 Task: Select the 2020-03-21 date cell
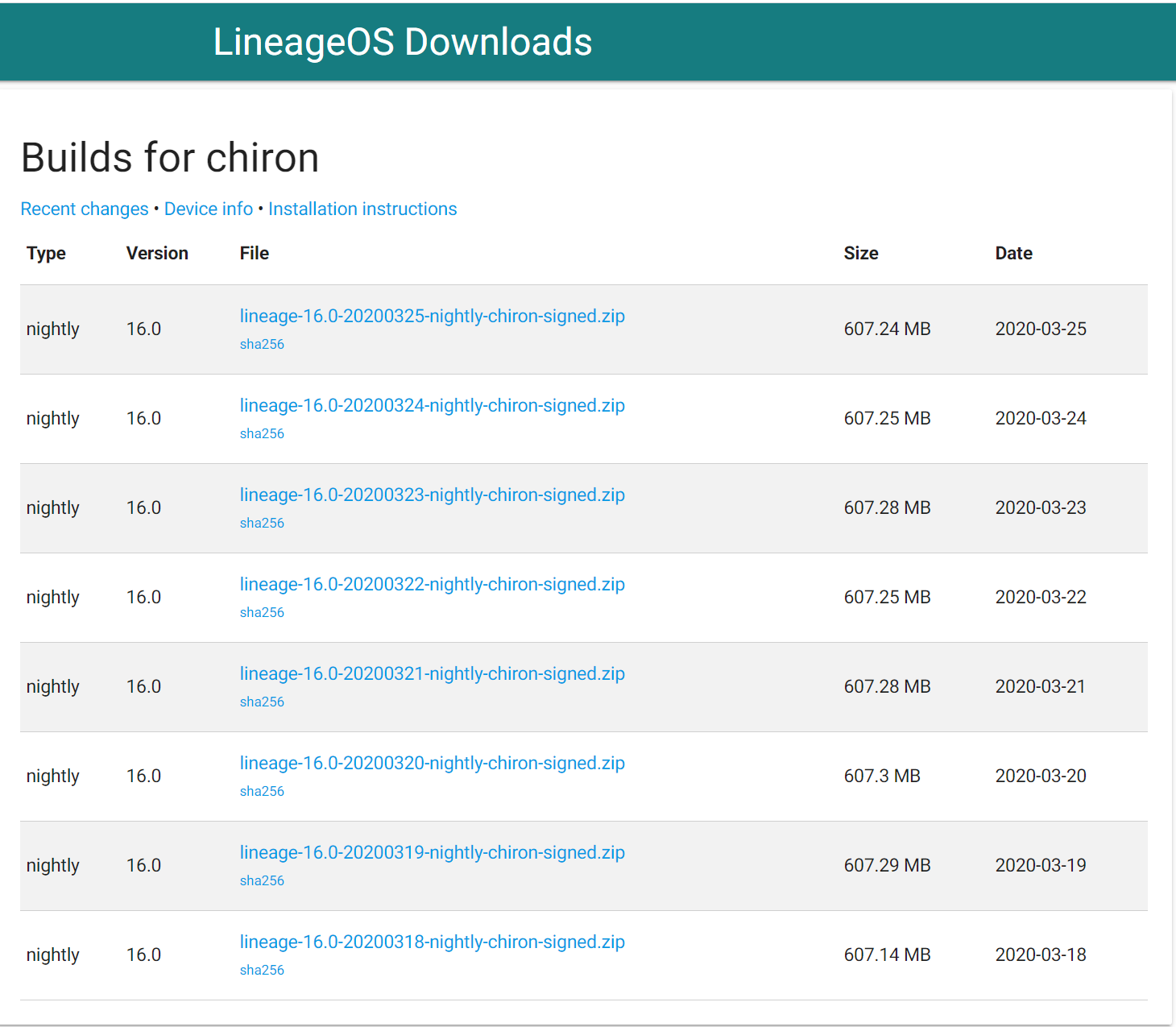pyautogui.click(x=1041, y=687)
